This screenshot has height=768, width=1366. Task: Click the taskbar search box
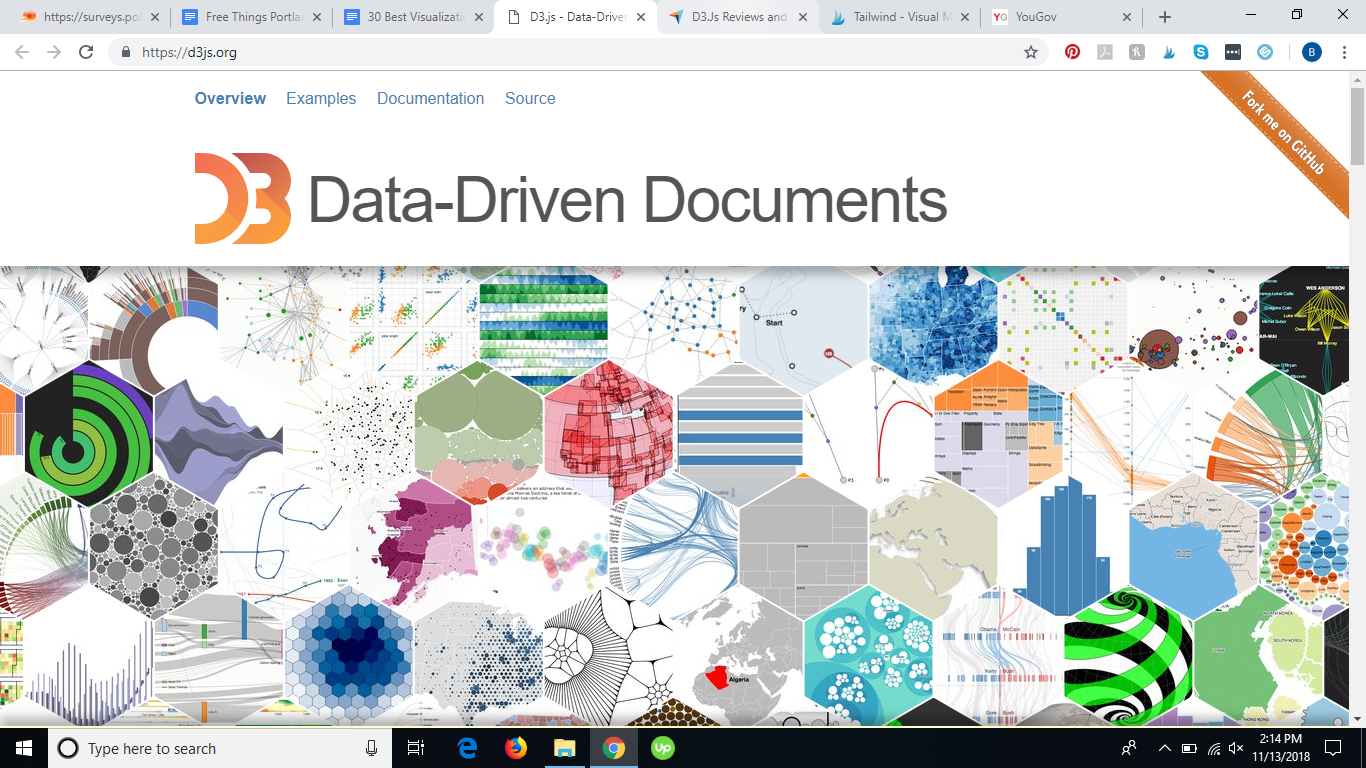click(220, 748)
